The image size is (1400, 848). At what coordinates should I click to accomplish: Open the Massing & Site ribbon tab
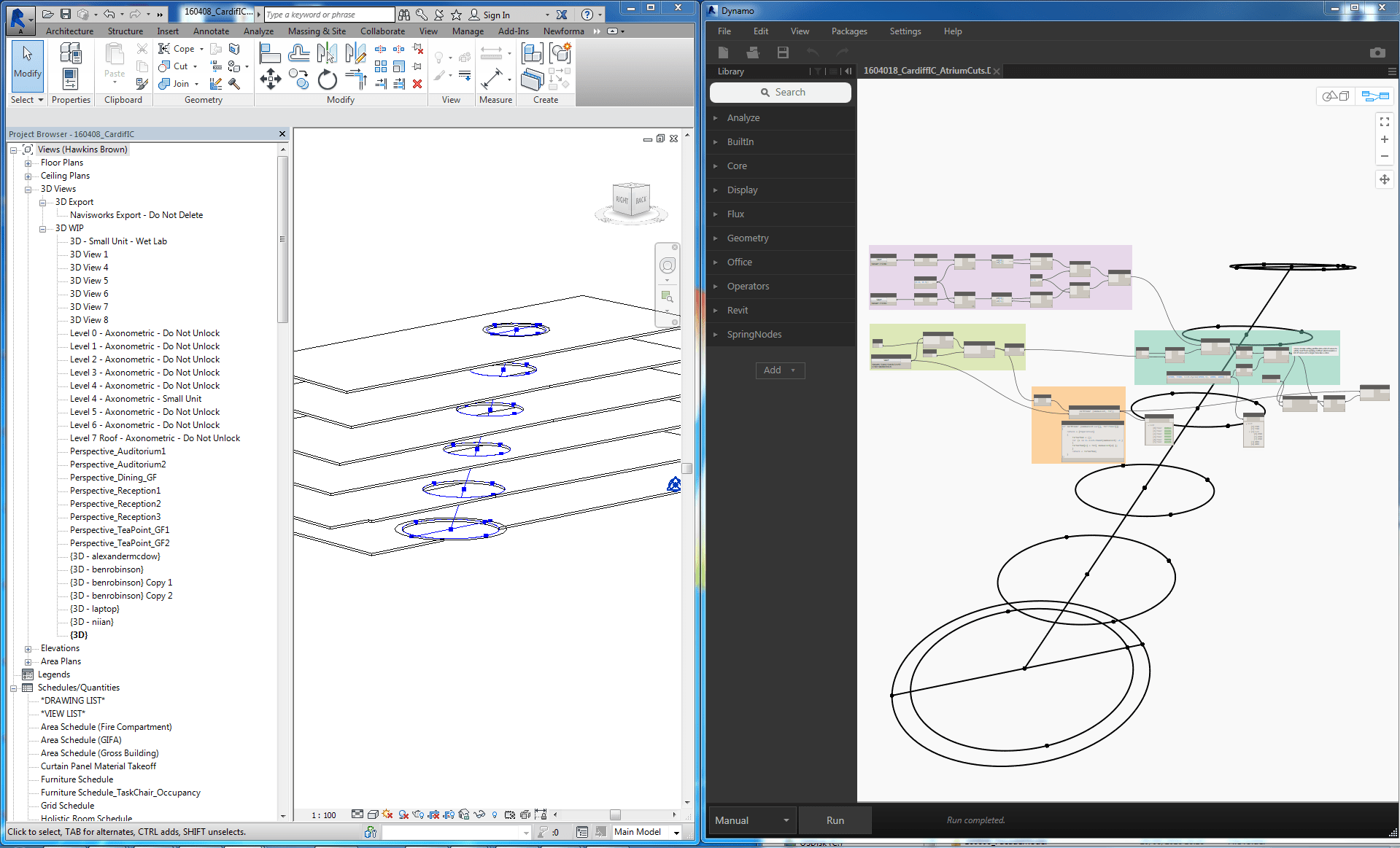tap(317, 31)
